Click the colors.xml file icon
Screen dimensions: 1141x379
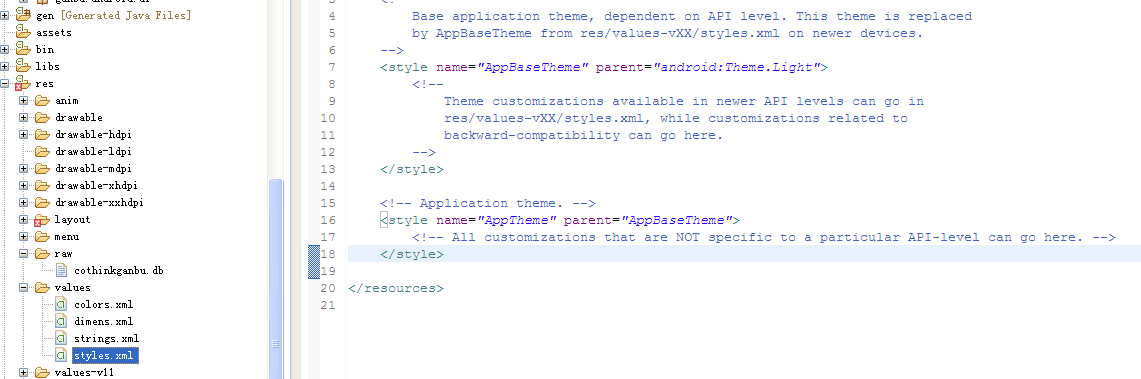(62, 304)
